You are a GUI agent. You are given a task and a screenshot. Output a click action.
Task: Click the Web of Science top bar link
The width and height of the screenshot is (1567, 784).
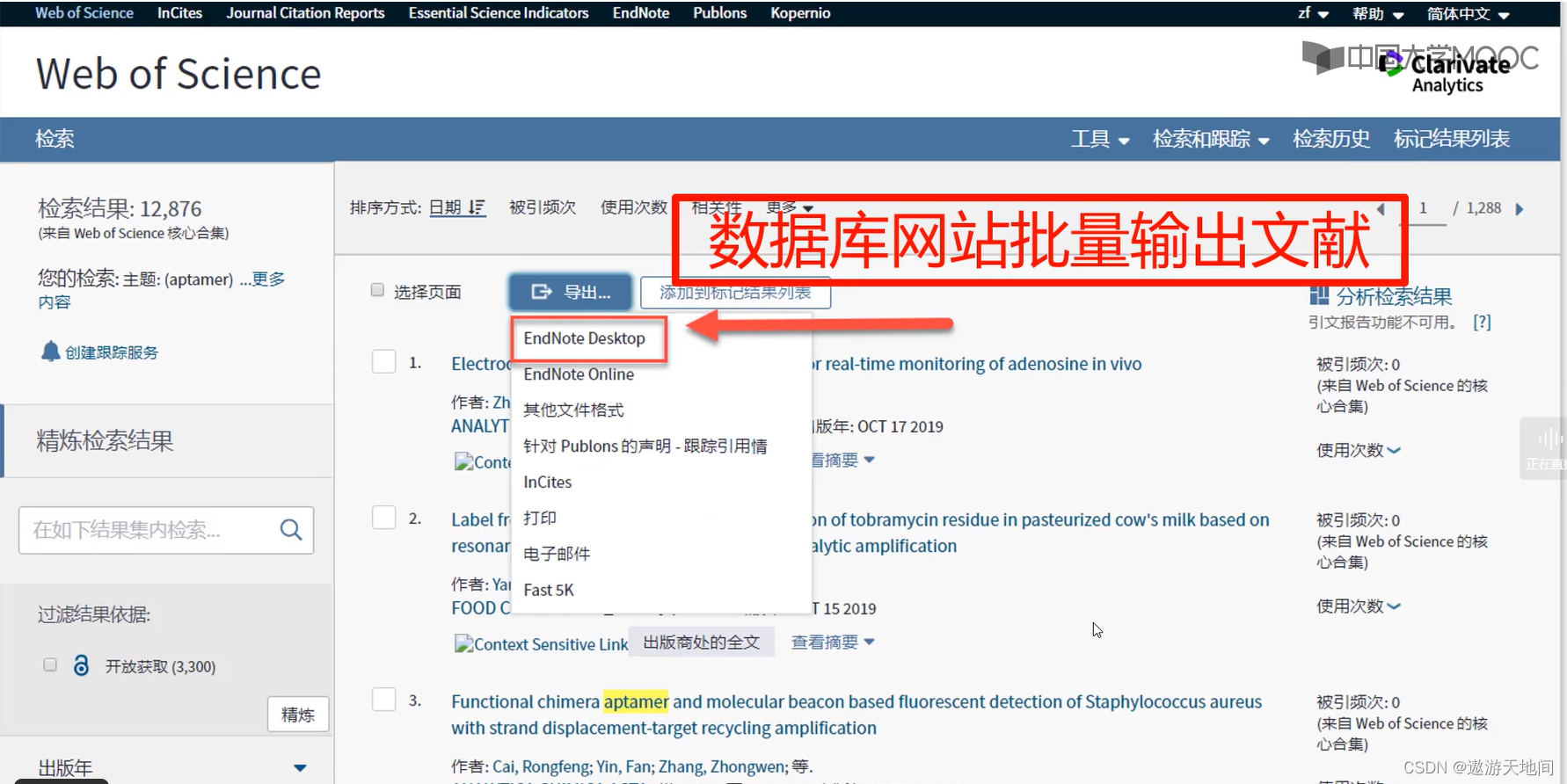(84, 13)
